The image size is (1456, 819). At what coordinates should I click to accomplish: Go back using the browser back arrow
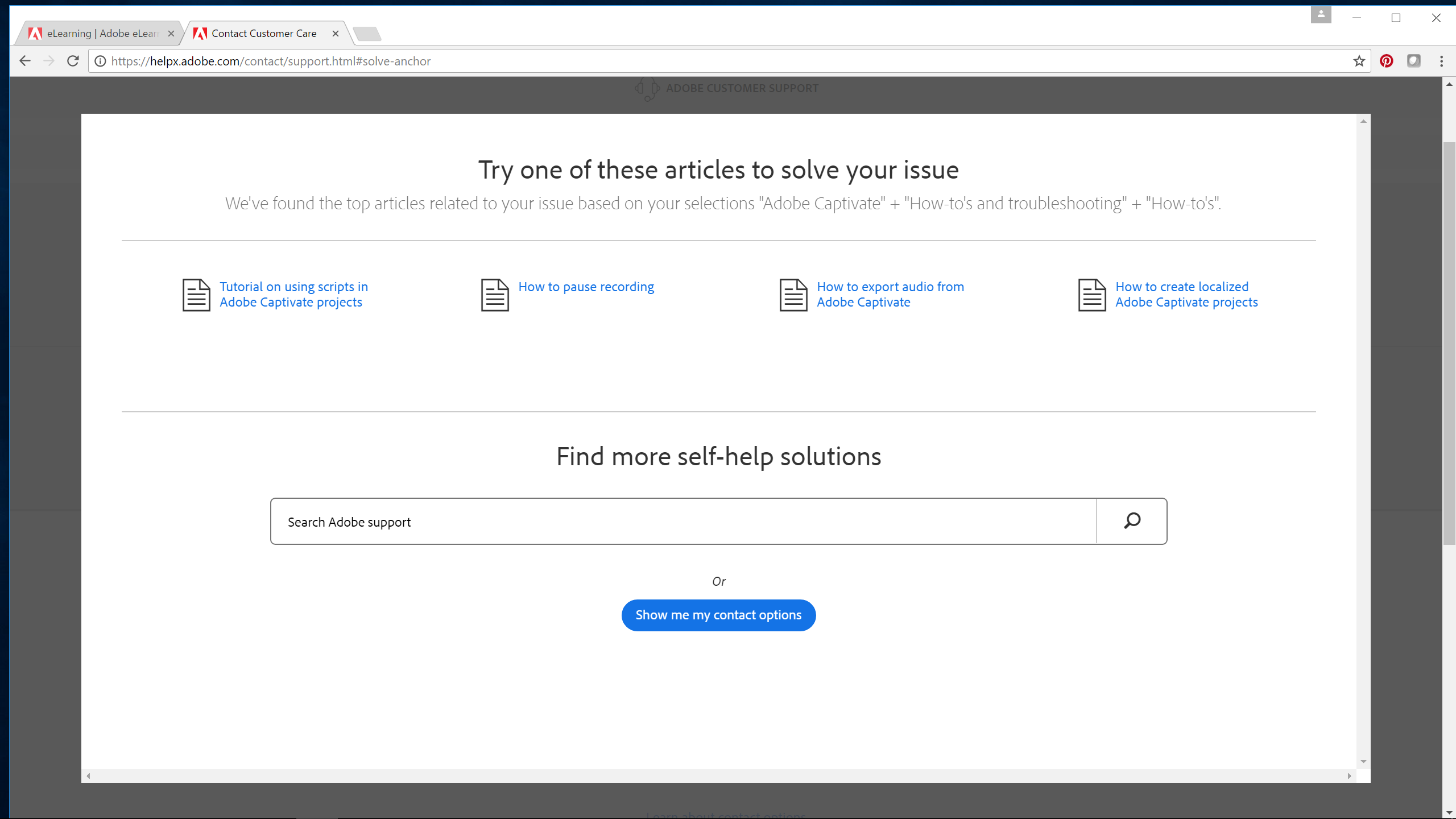click(24, 61)
